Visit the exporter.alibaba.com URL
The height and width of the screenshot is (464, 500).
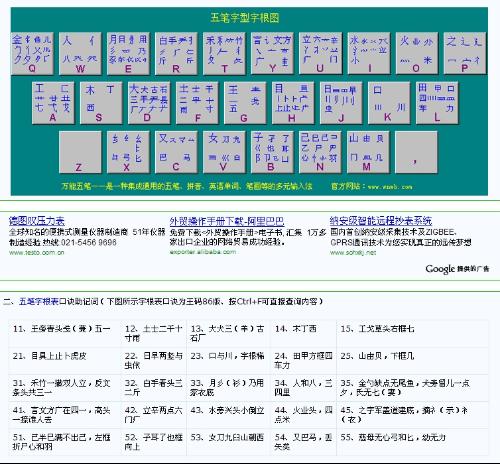[203, 252]
